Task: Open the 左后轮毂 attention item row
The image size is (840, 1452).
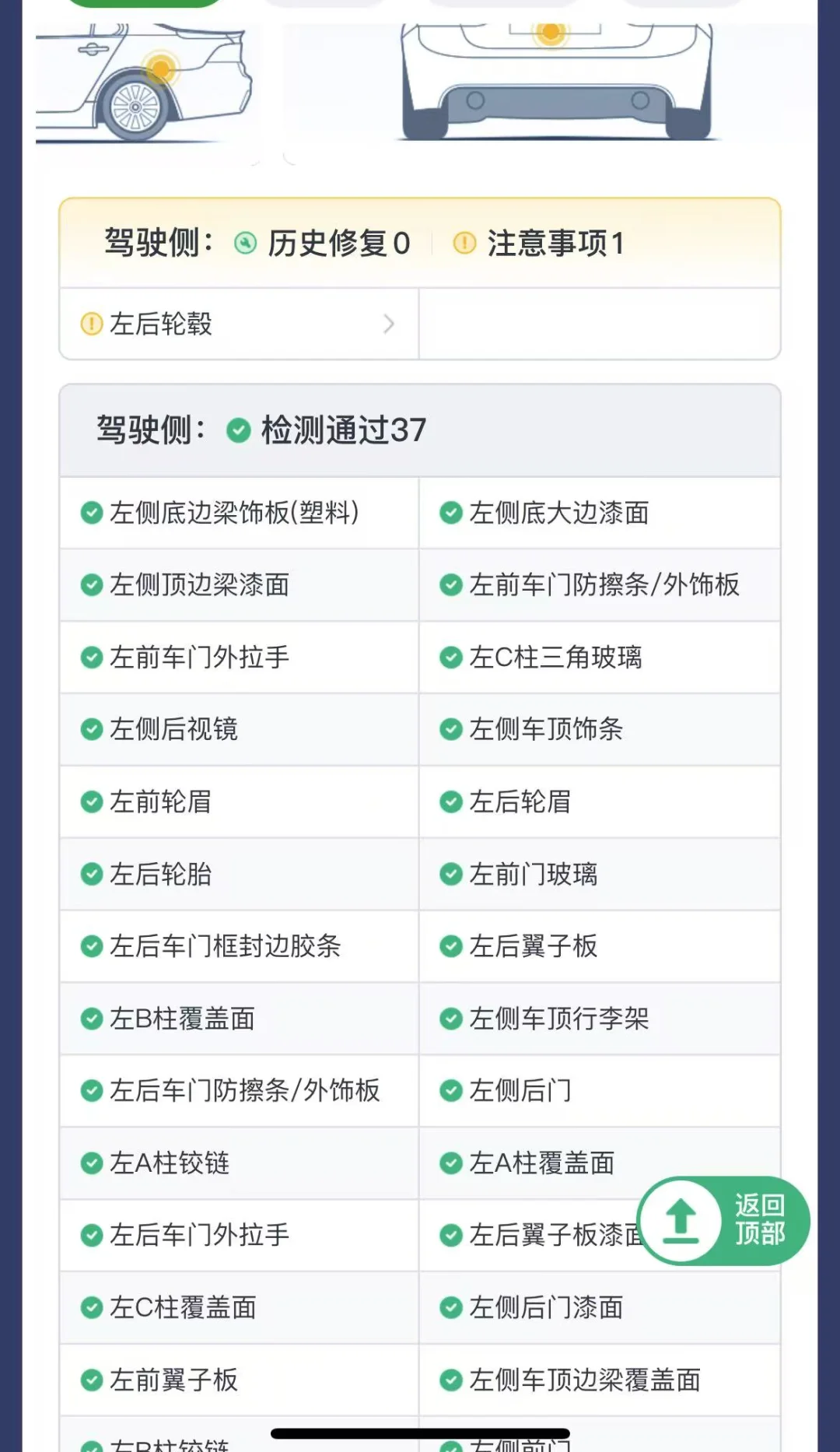Action: 240,324
